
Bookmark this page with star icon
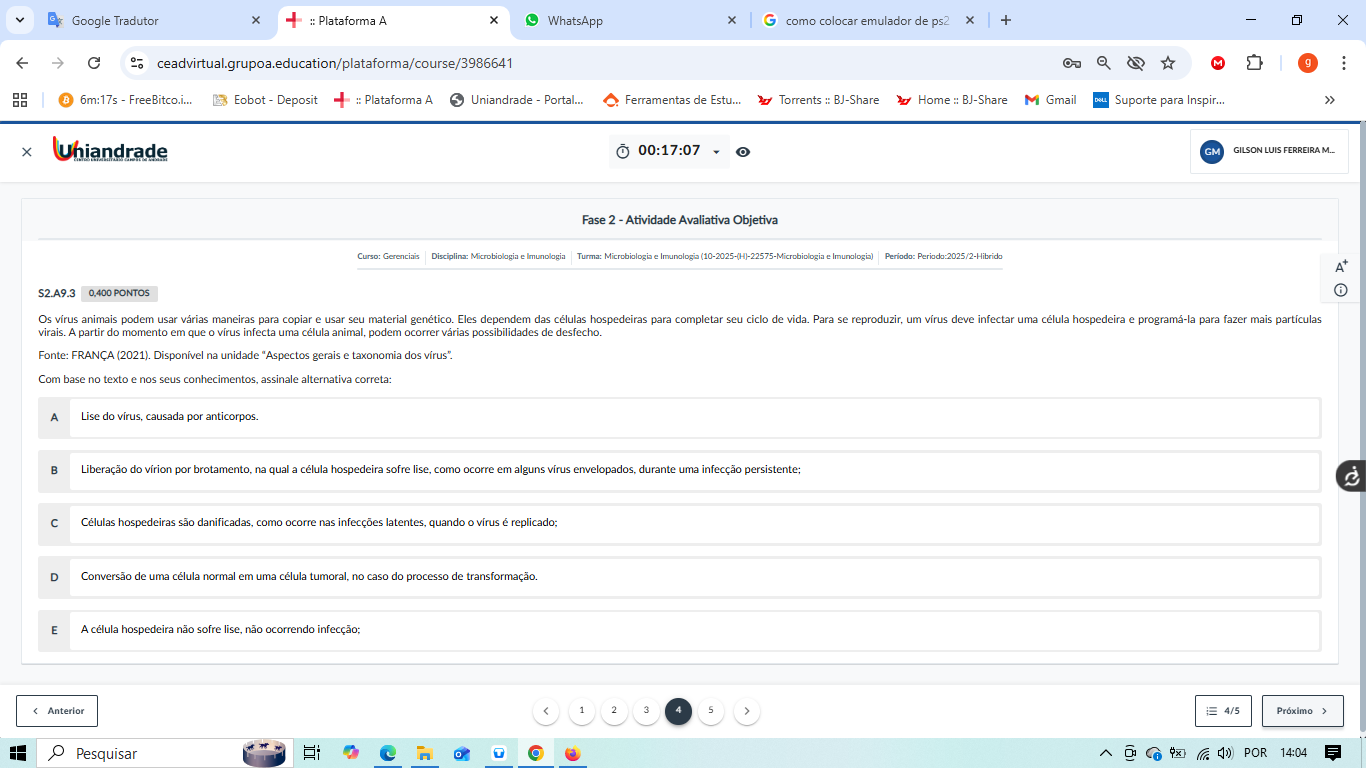(x=1168, y=63)
